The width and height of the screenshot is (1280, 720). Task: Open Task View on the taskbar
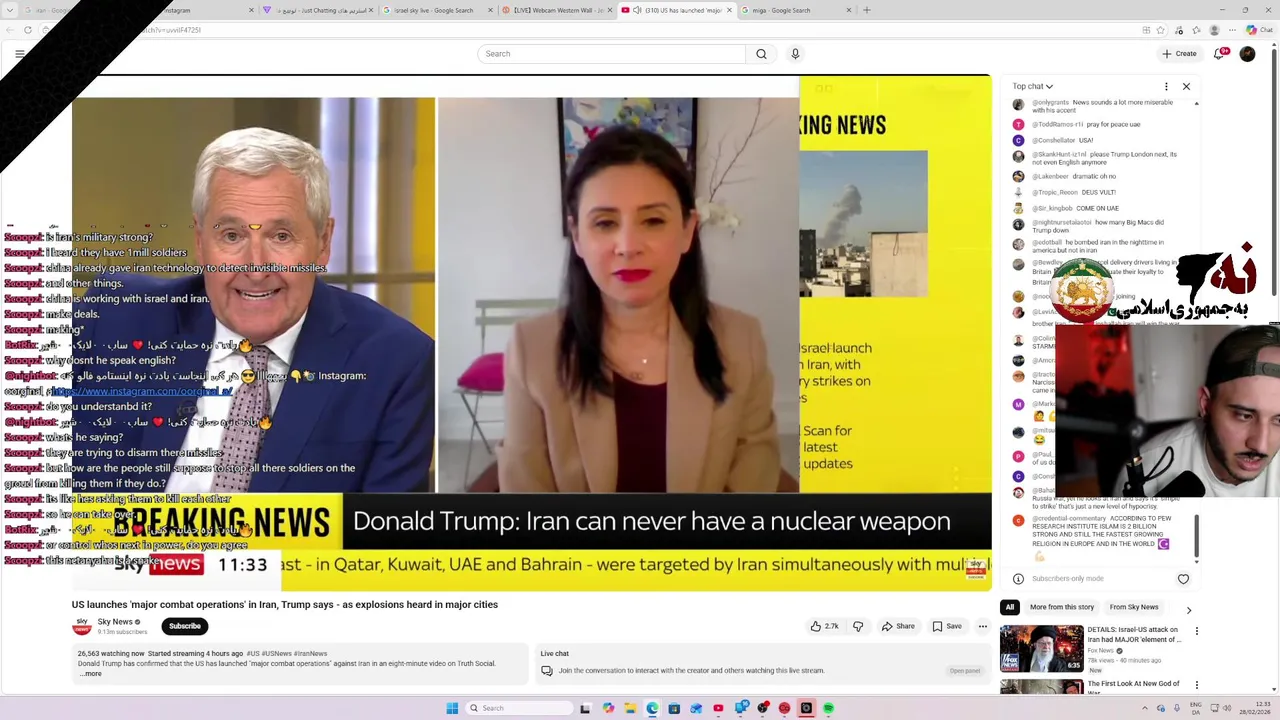[x=585, y=708]
